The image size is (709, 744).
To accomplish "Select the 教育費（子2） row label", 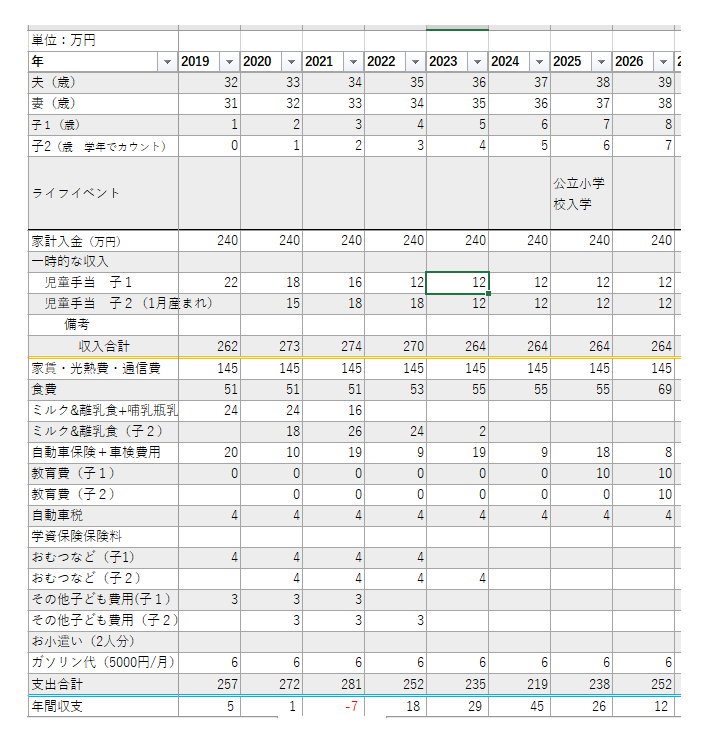I will point(103,494).
